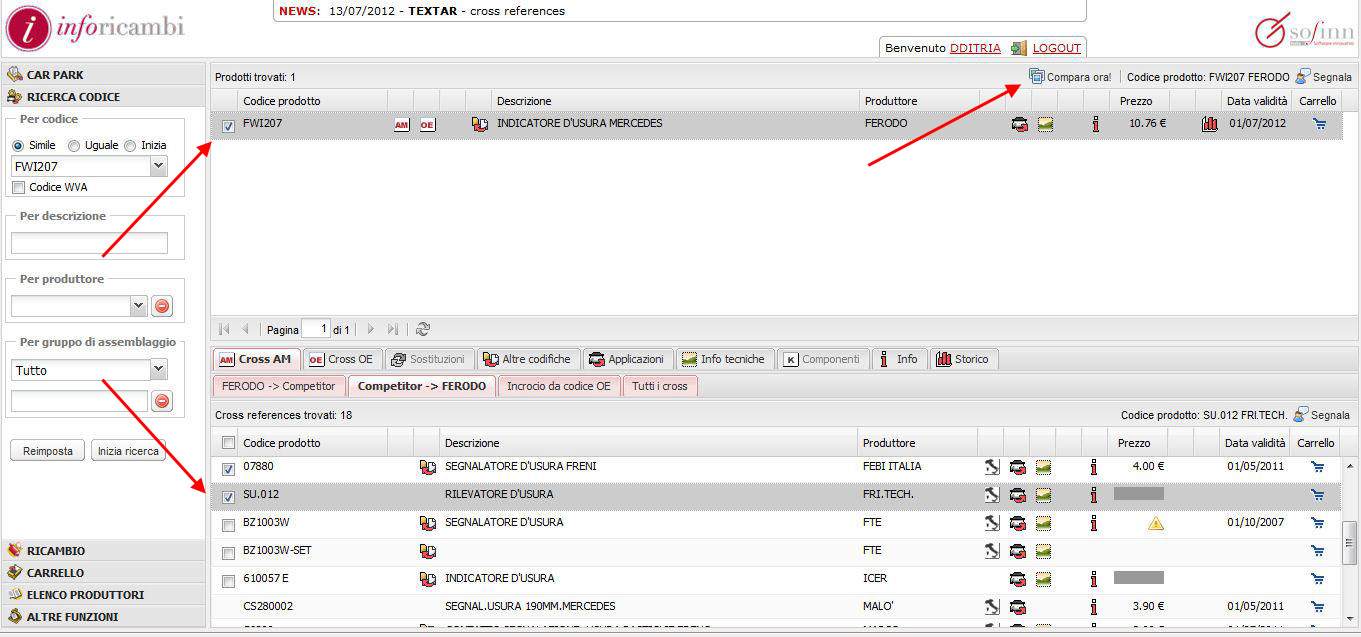The width and height of the screenshot is (1361, 637).
Task: Open price history chart icon for FWI207
Action: pos(1209,125)
